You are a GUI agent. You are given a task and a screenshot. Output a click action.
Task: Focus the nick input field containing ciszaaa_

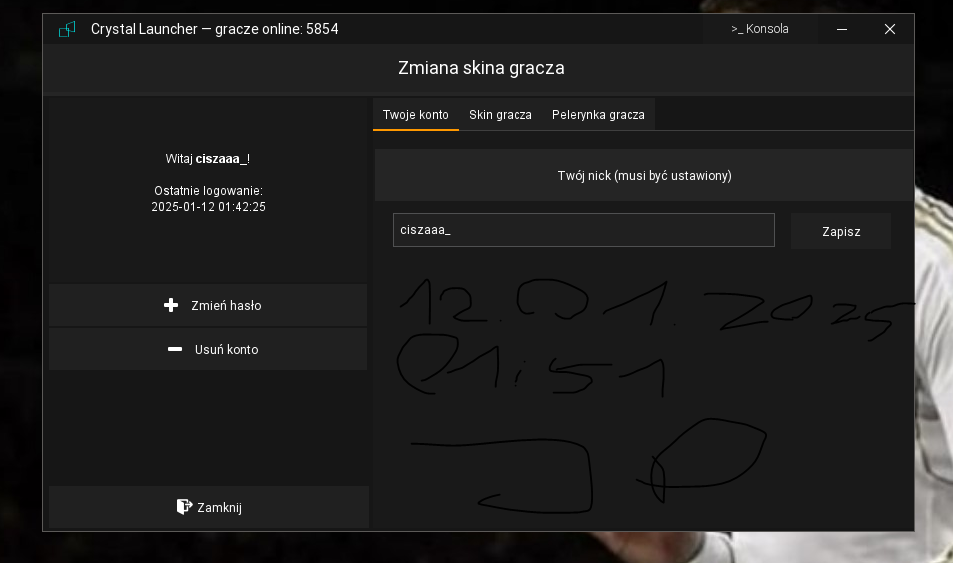pos(583,230)
